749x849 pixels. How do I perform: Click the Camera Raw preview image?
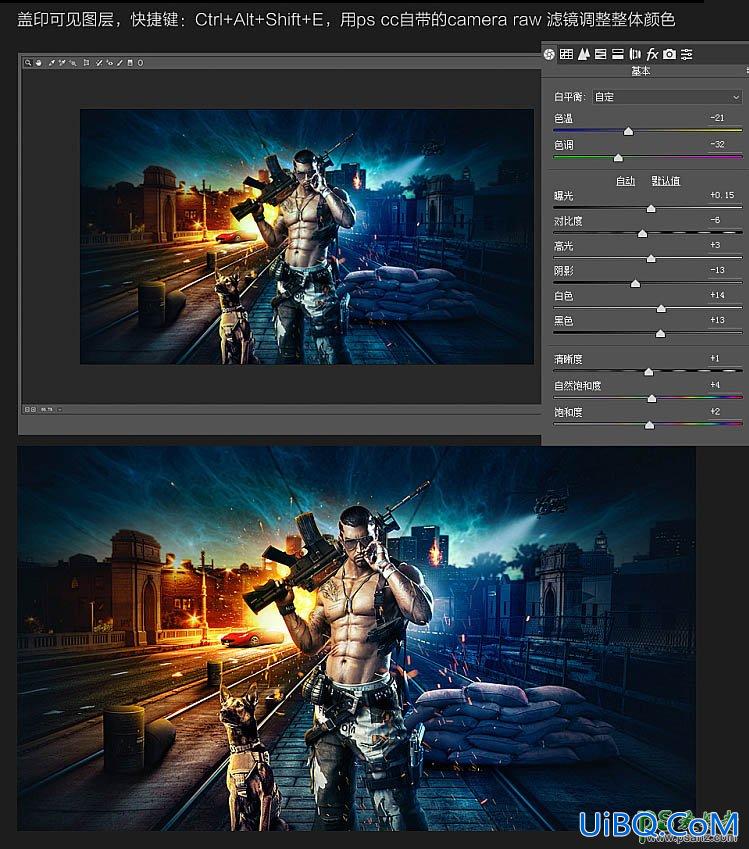click(x=307, y=237)
